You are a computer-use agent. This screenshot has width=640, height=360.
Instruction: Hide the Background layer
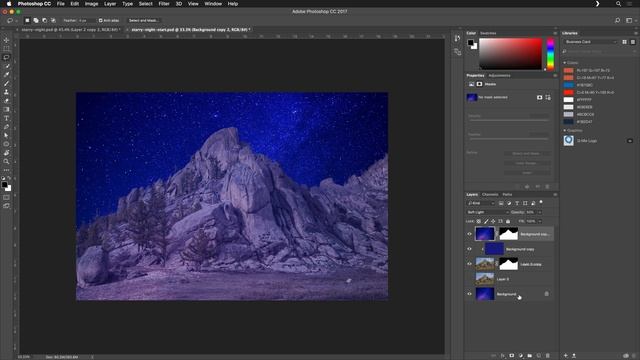[x=469, y=294]
